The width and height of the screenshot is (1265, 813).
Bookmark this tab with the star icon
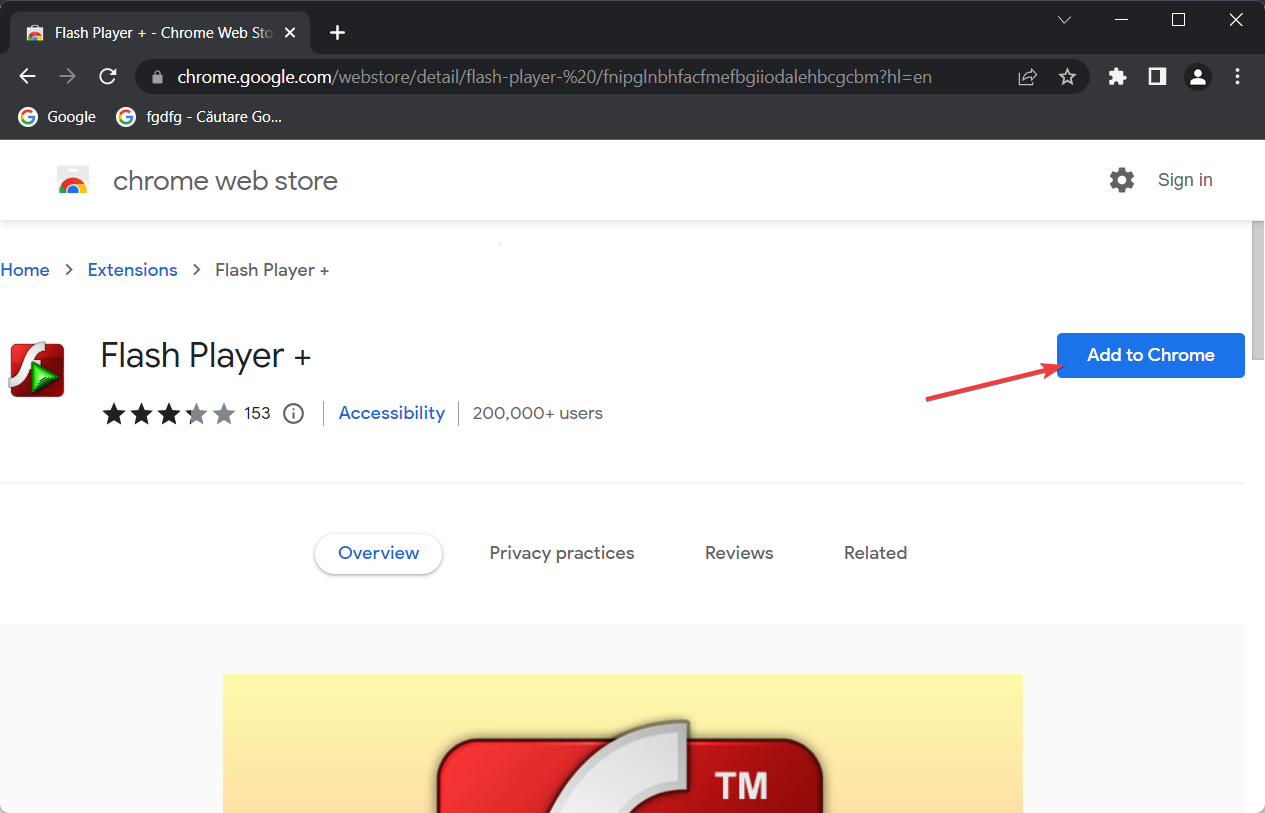[1067, 77]
